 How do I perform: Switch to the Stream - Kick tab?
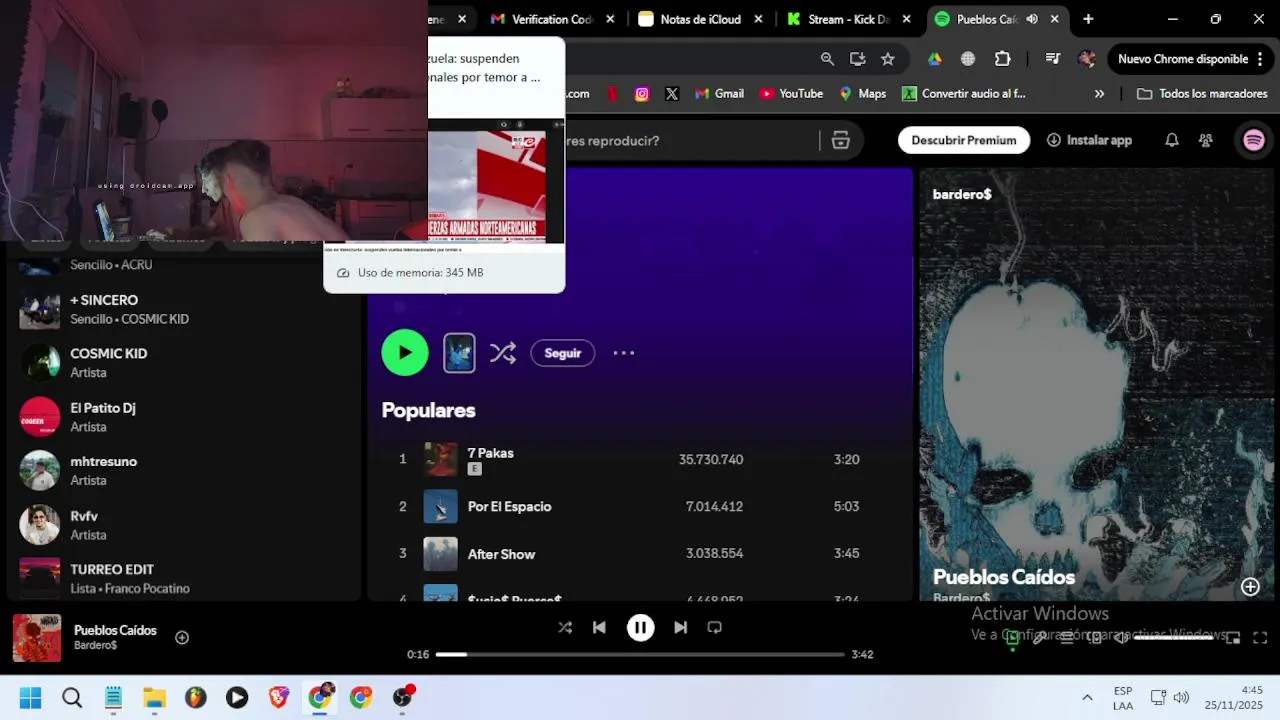[x=848, y=19]
